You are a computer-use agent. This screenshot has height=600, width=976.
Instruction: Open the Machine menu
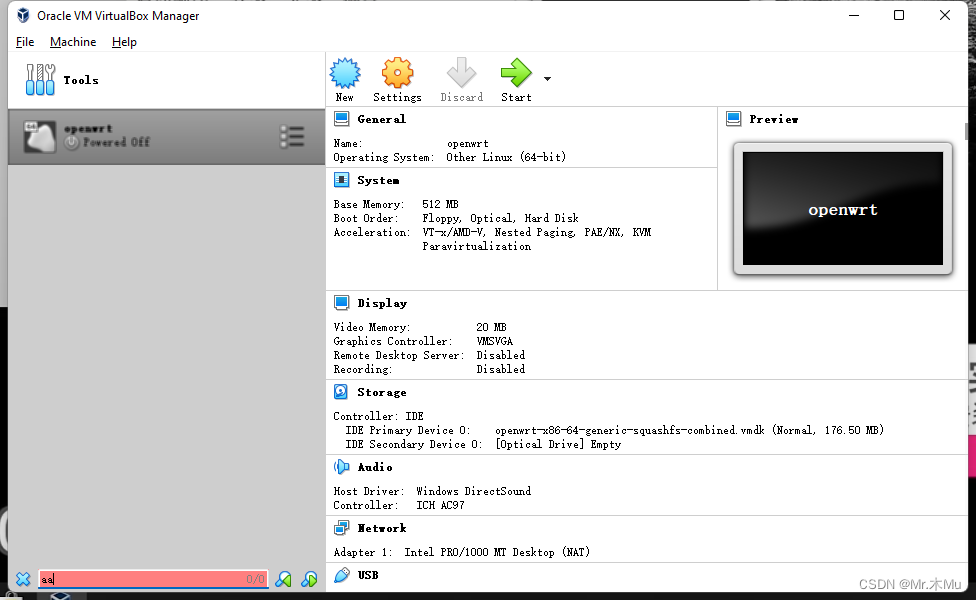click(73, 42)
